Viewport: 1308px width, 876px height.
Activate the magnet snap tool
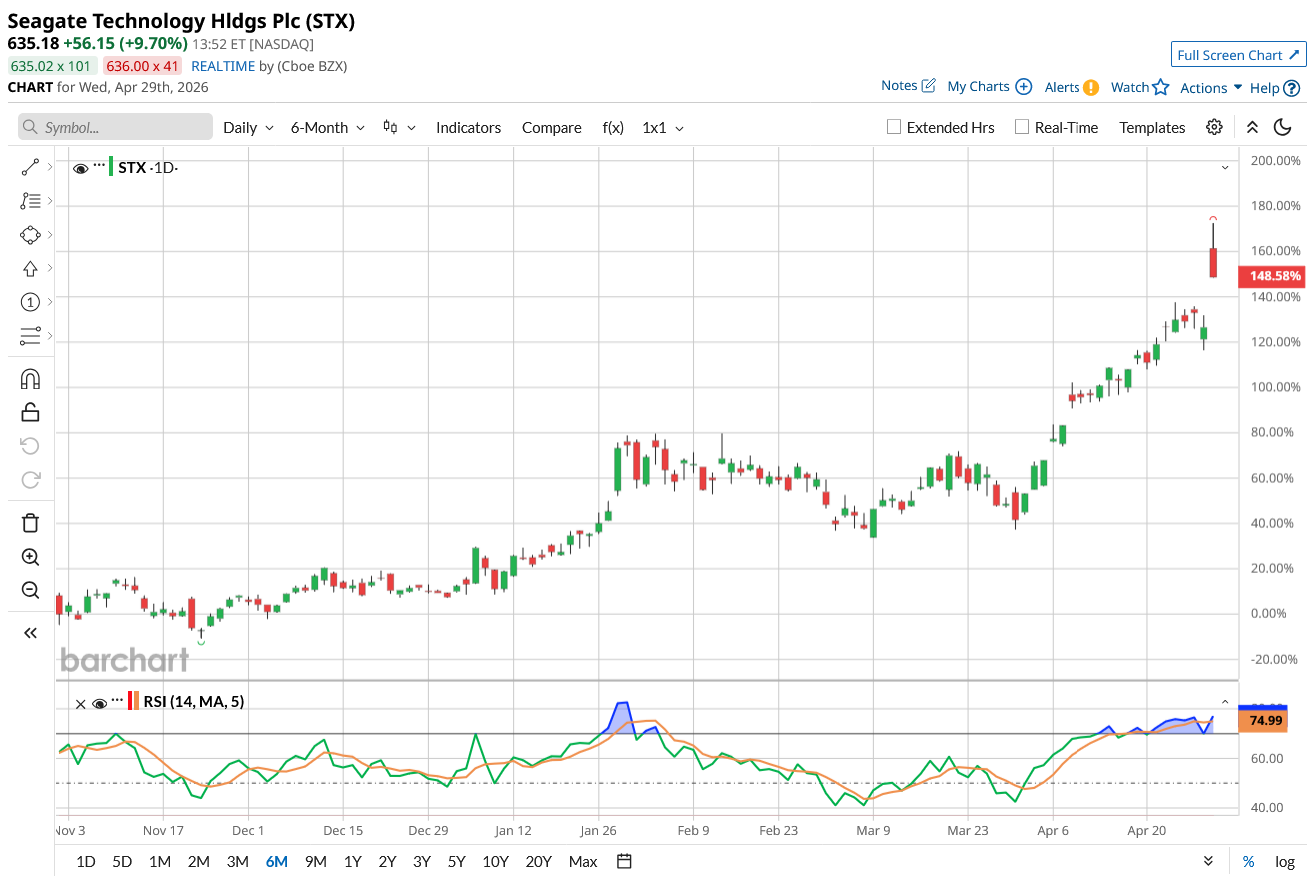[30, 379]
